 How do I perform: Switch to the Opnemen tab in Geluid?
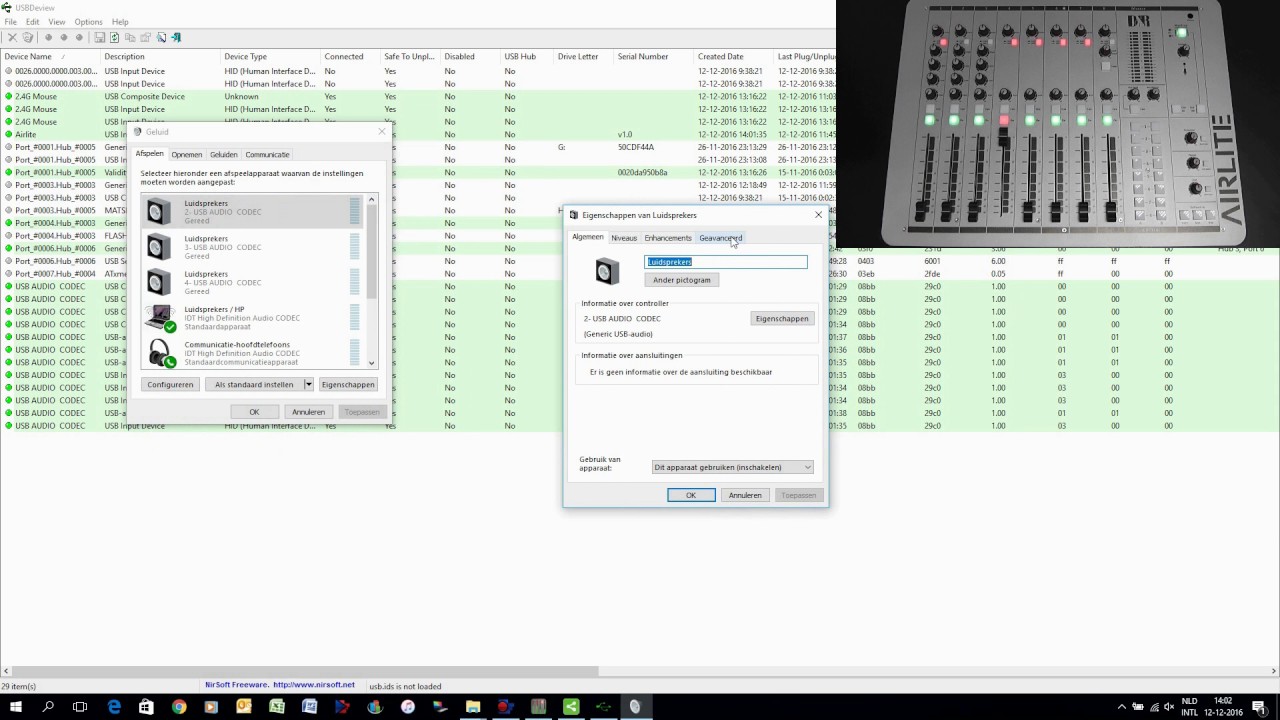point(186,154)
